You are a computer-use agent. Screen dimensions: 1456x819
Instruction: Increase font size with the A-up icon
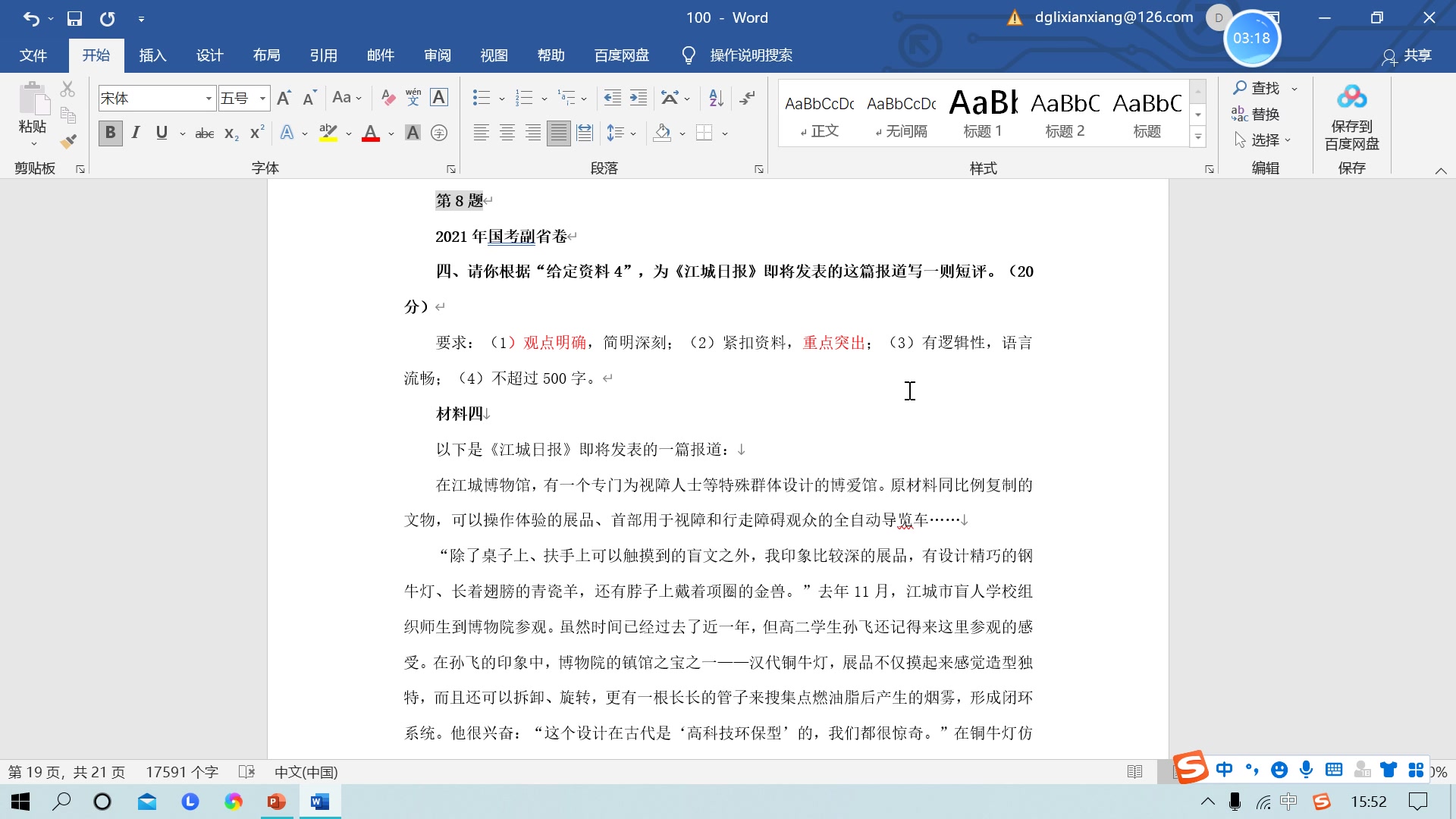point(284,98)
